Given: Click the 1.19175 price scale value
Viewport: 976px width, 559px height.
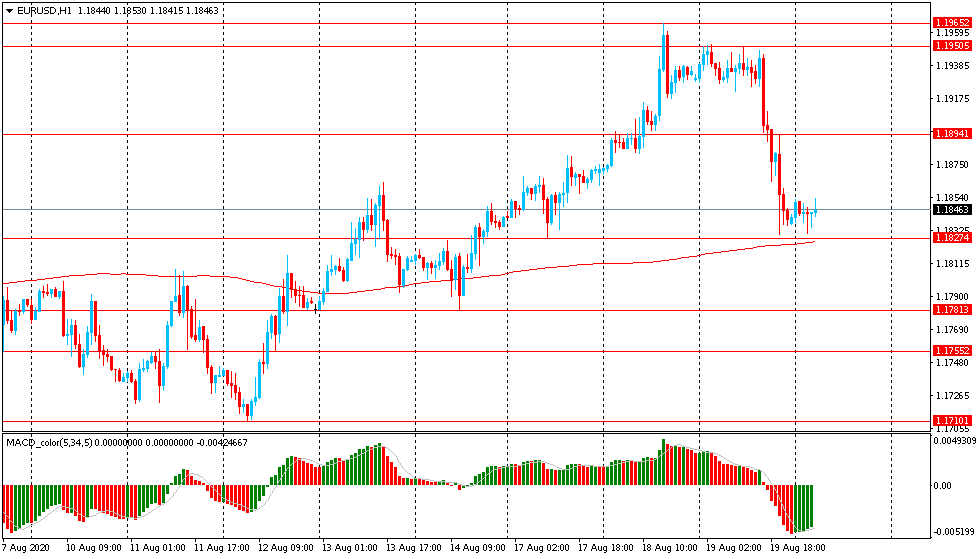Looking at the screenshot, I should 952,98.
